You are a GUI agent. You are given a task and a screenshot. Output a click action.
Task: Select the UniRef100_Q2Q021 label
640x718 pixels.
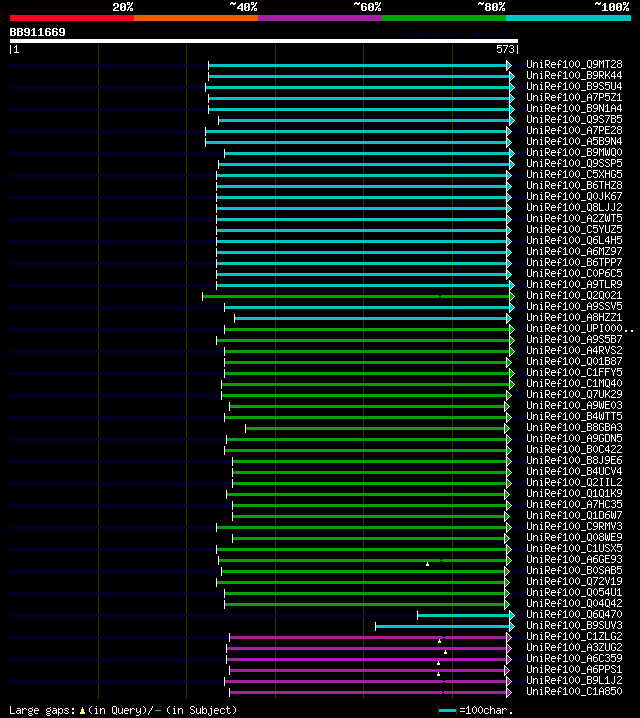tap(574, 295)
